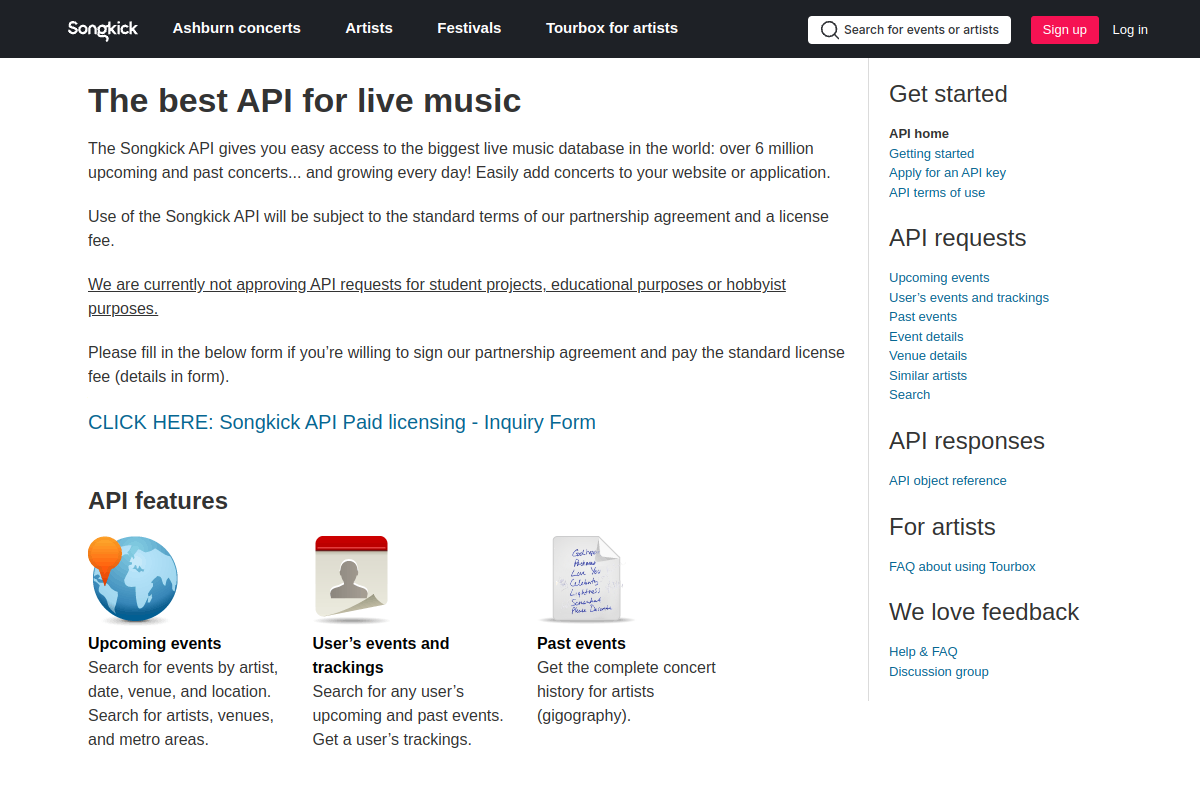
Task: Click the Past events feature heading
Action: (581, 643)
